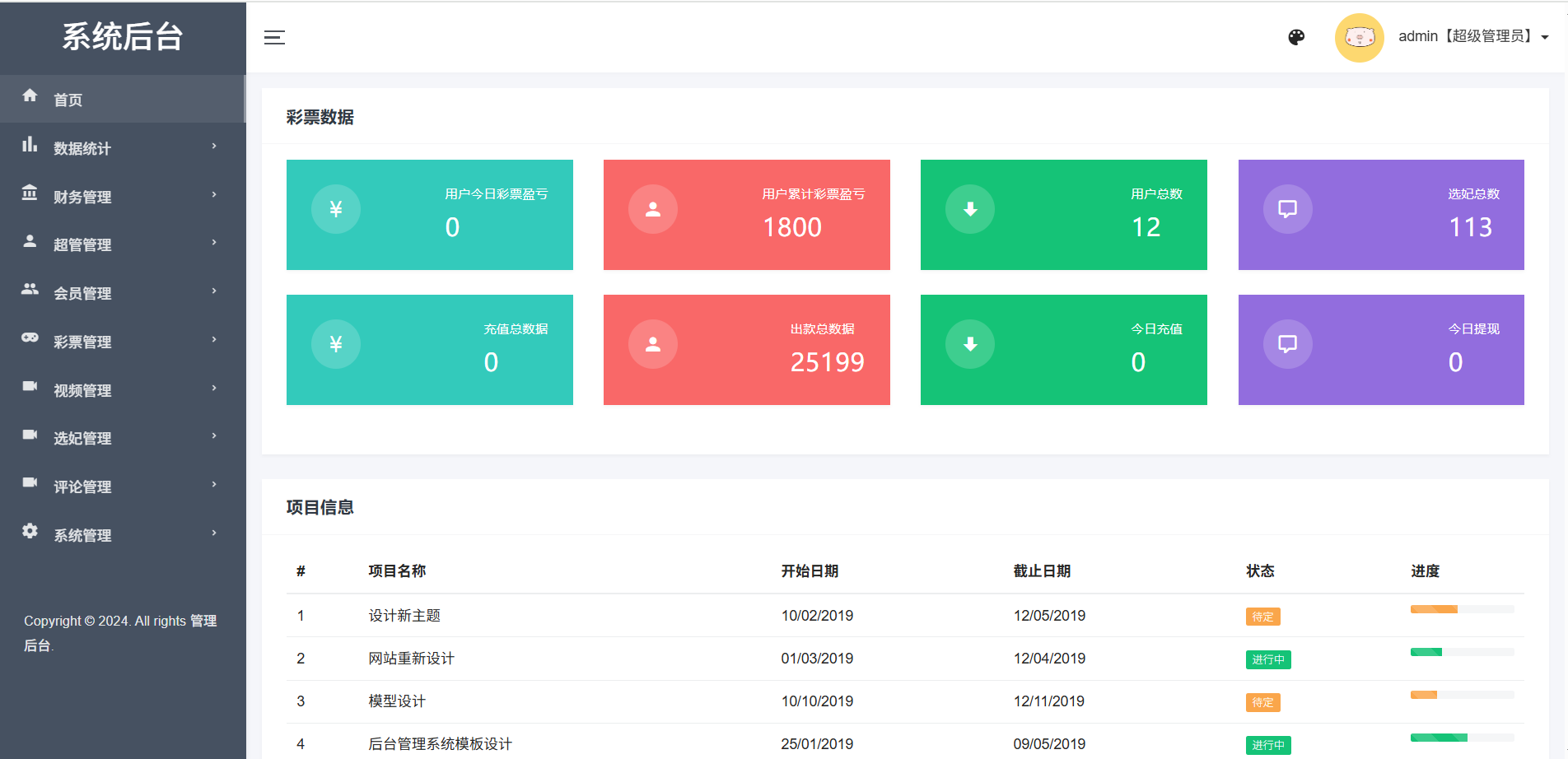Toggle the sidebar with hamburger menu icon
This screenshot has height=759, width=1568.
[x=274, y=37]
